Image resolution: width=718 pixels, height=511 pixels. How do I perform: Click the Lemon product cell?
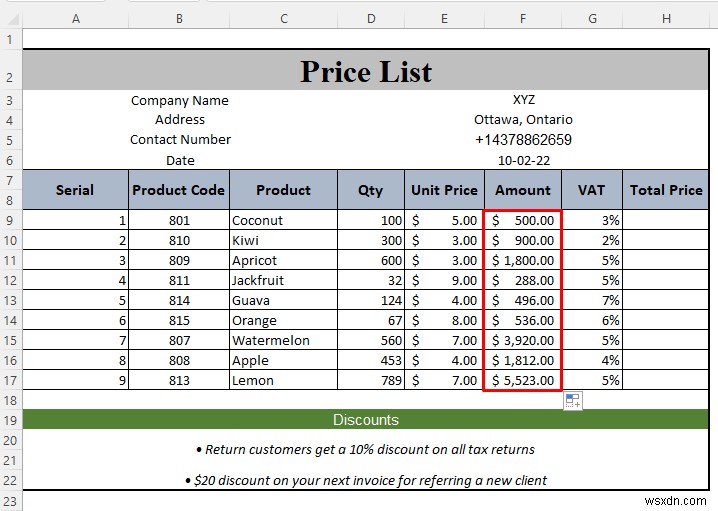[283, 380]
